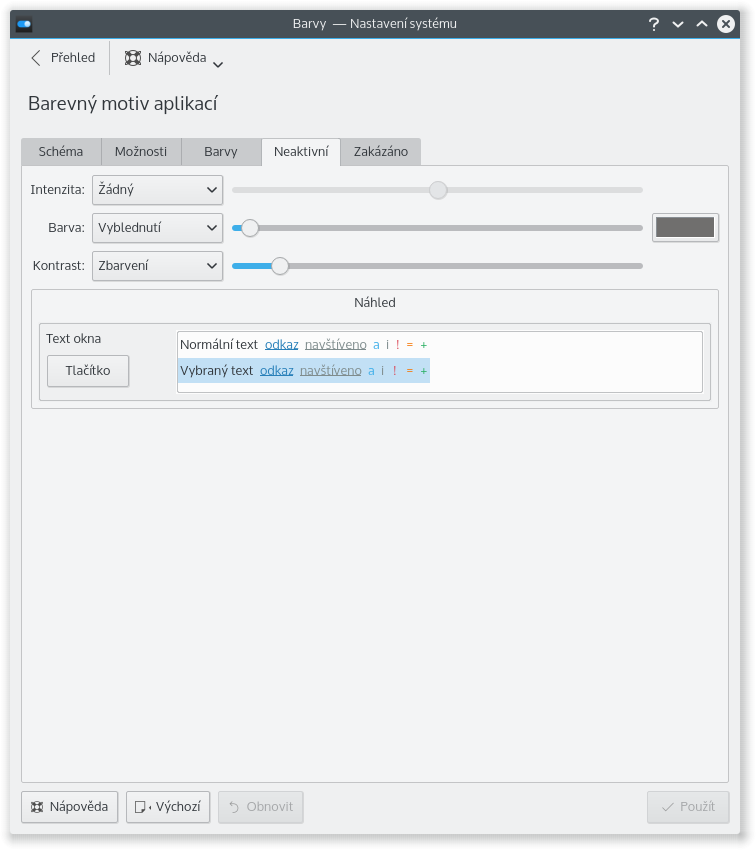Select the Neaktivní tab
Screen dimensions: 756x850
pos(301,152)
